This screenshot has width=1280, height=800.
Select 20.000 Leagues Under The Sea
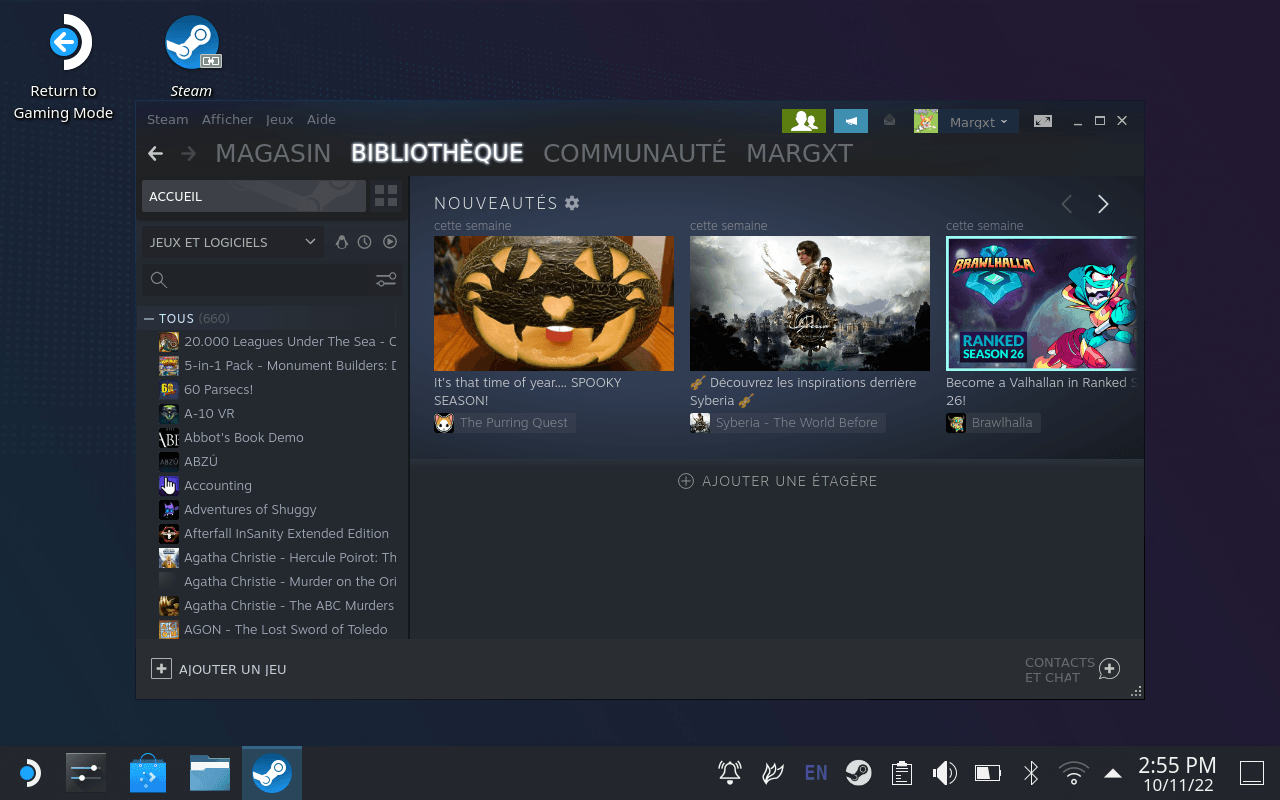[x=277, y=341]
